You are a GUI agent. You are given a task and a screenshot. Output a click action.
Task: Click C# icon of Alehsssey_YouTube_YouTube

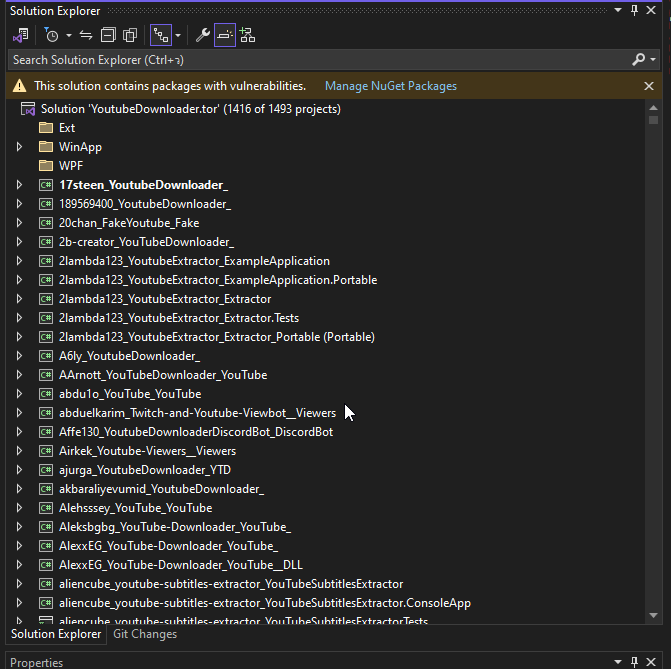pos(46,508)
